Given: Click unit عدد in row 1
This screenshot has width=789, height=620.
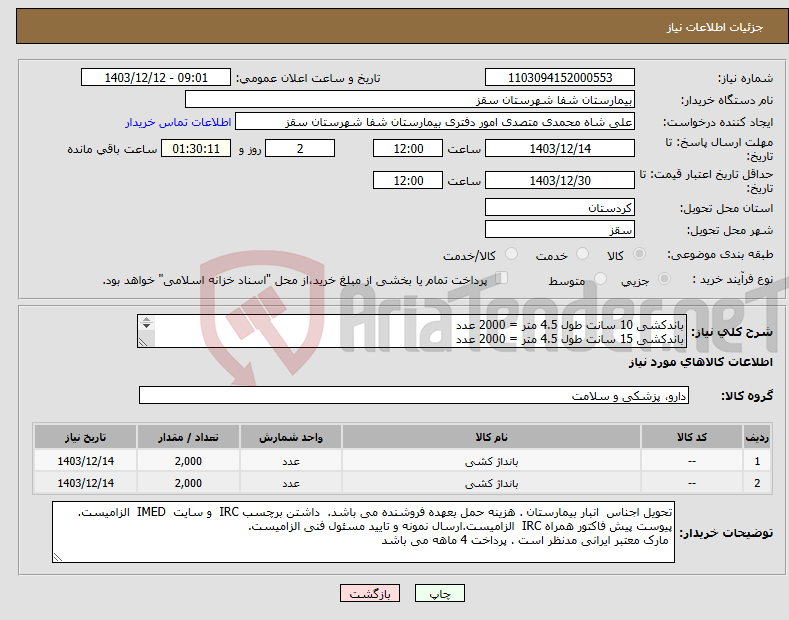Looking at the screenshot, I should (x=291, y=461).
